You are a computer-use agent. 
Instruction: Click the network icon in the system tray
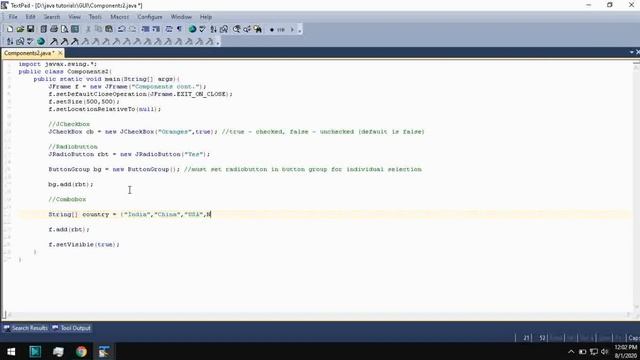594,351
